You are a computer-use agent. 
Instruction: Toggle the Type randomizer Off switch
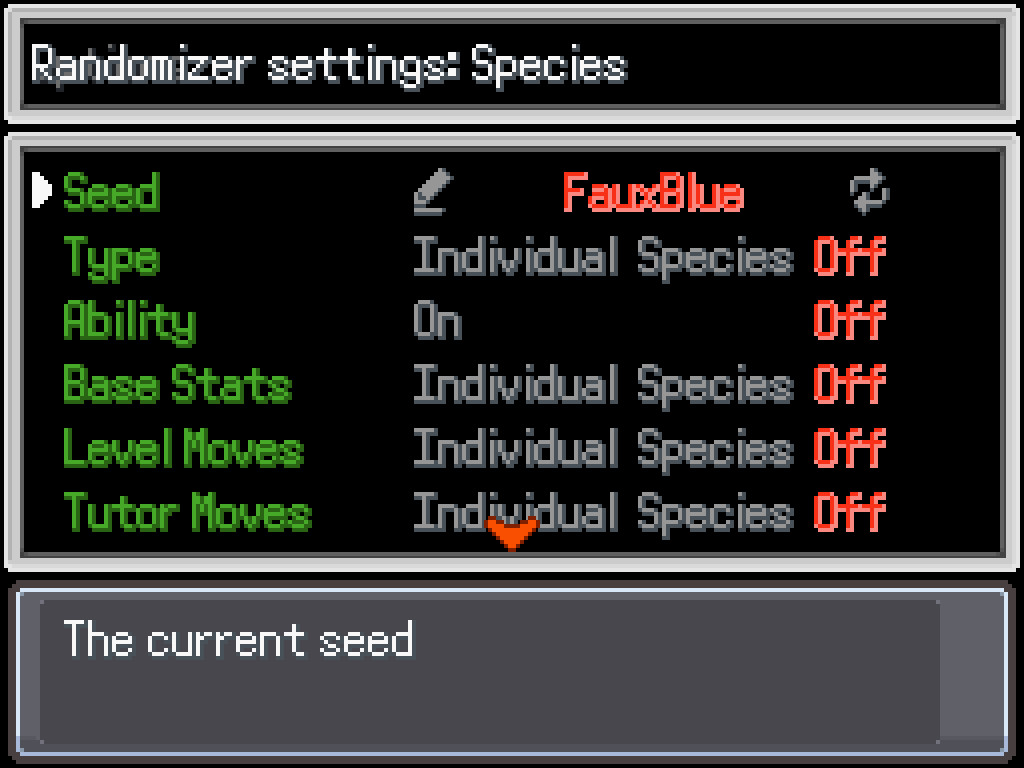click(849, 257)
